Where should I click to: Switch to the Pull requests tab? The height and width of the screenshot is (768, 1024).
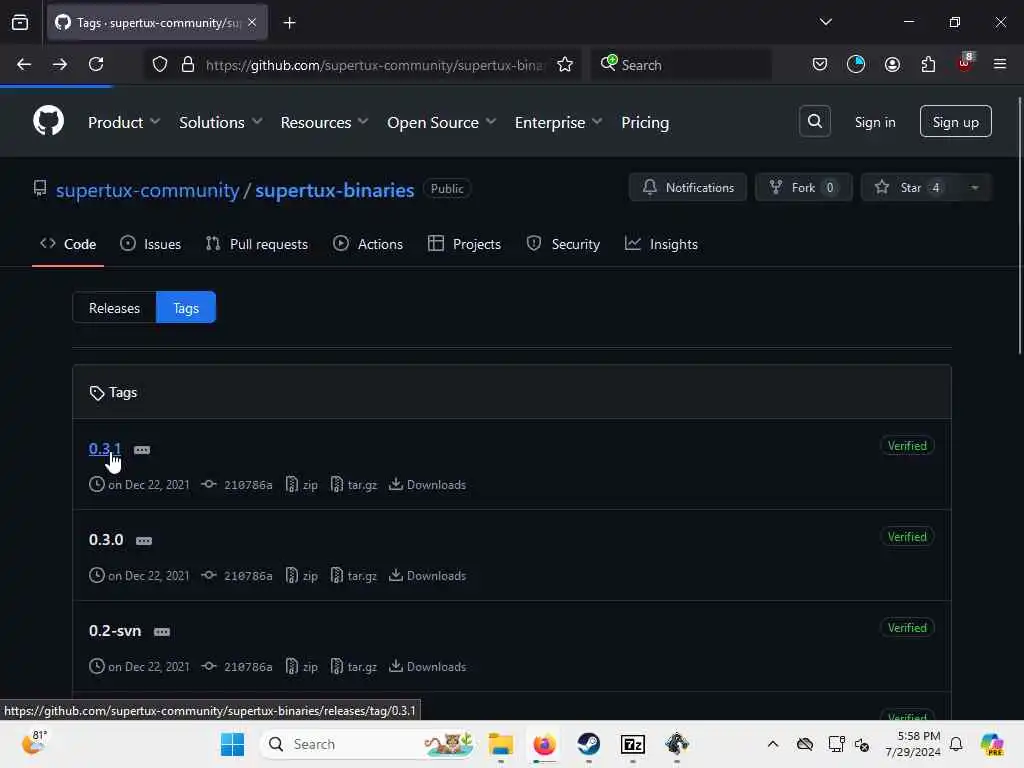pyautogui.click(x=257, y=244)
